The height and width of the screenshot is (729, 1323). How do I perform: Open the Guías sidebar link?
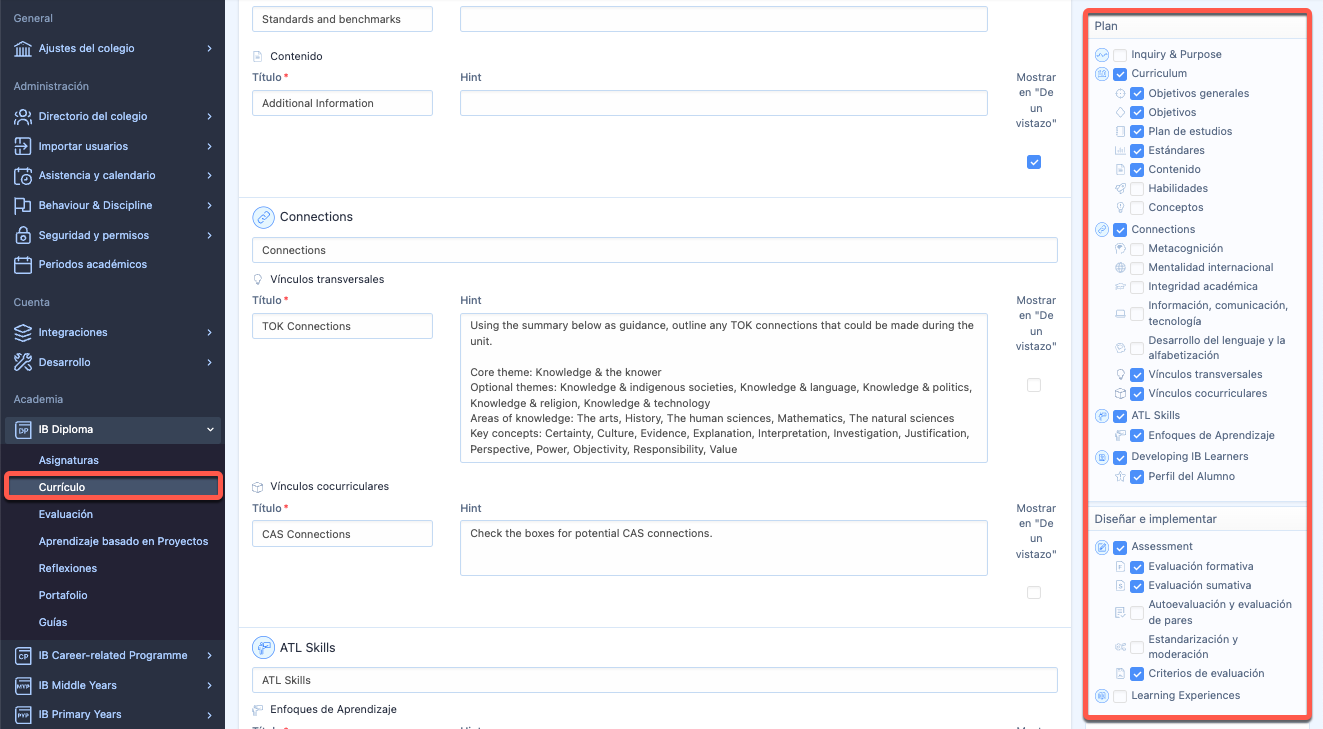(53, 623)
